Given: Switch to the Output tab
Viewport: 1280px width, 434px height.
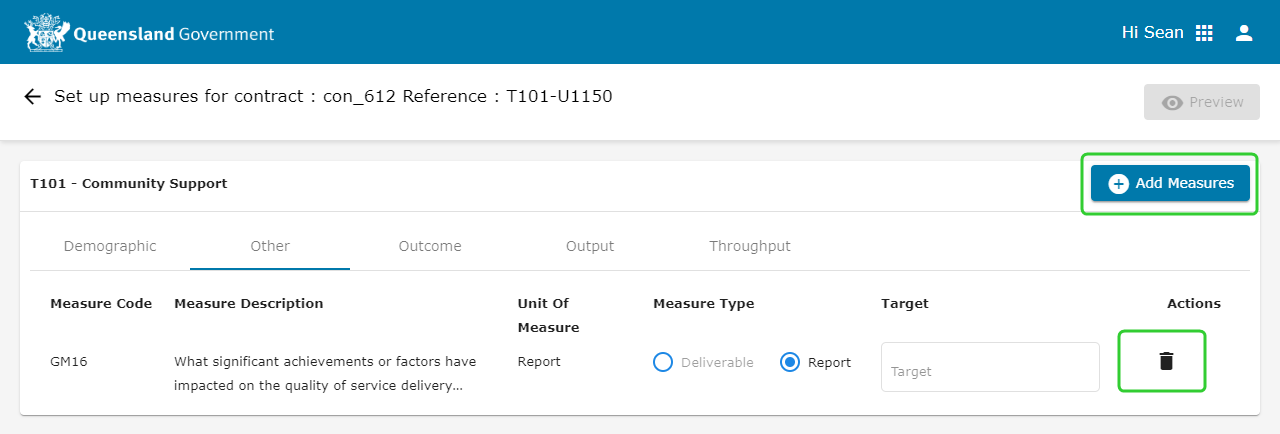Looking at the screenshot, I should (x=590, y=246).
